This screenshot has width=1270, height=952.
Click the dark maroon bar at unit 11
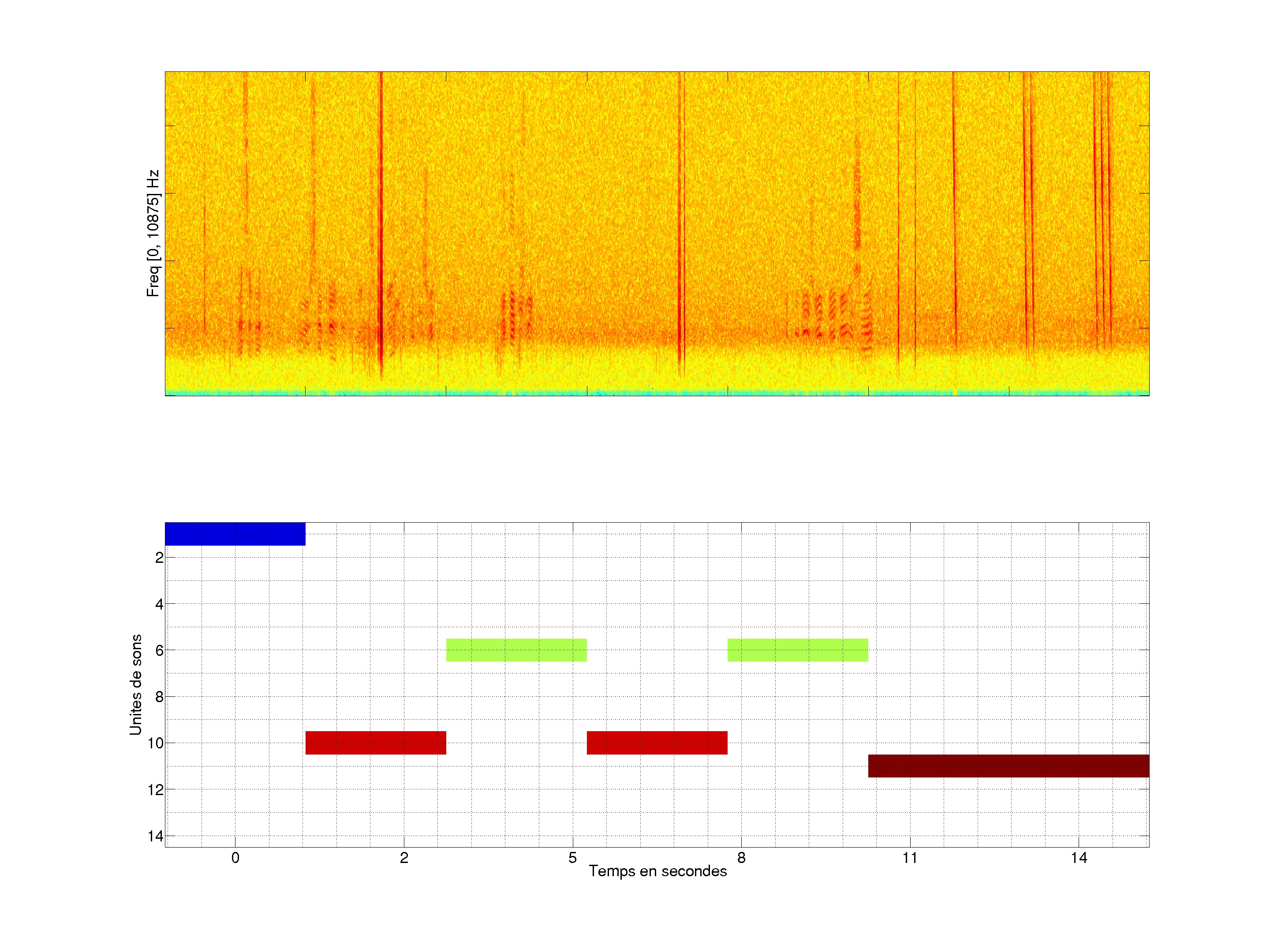[1008, 766]
